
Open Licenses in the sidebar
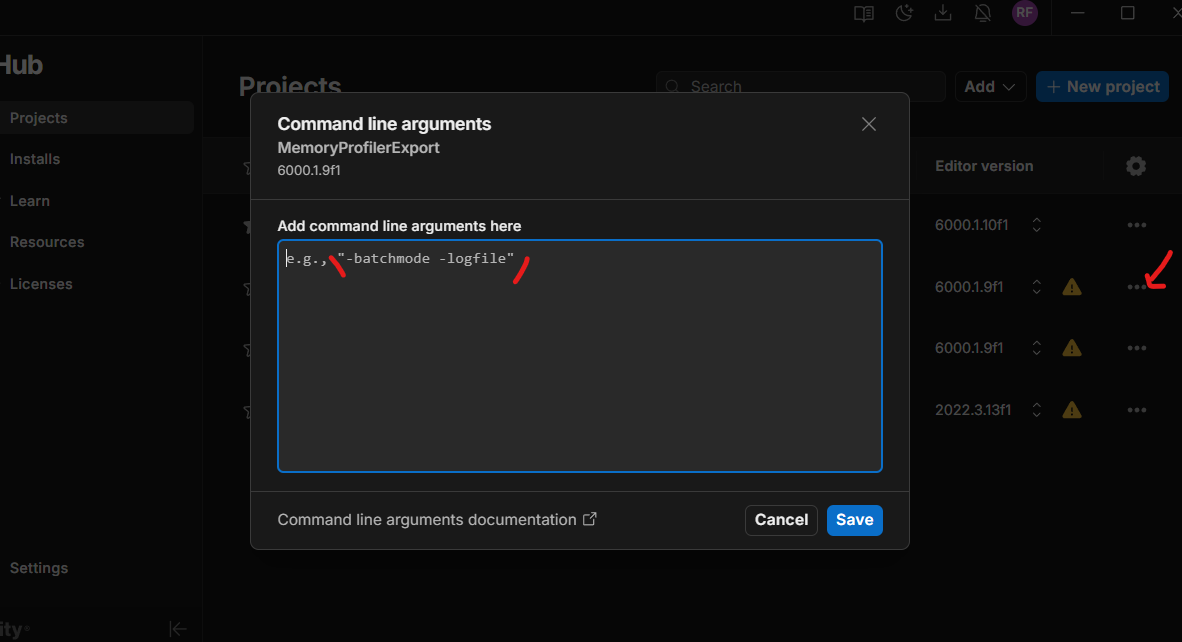(41, 284)
